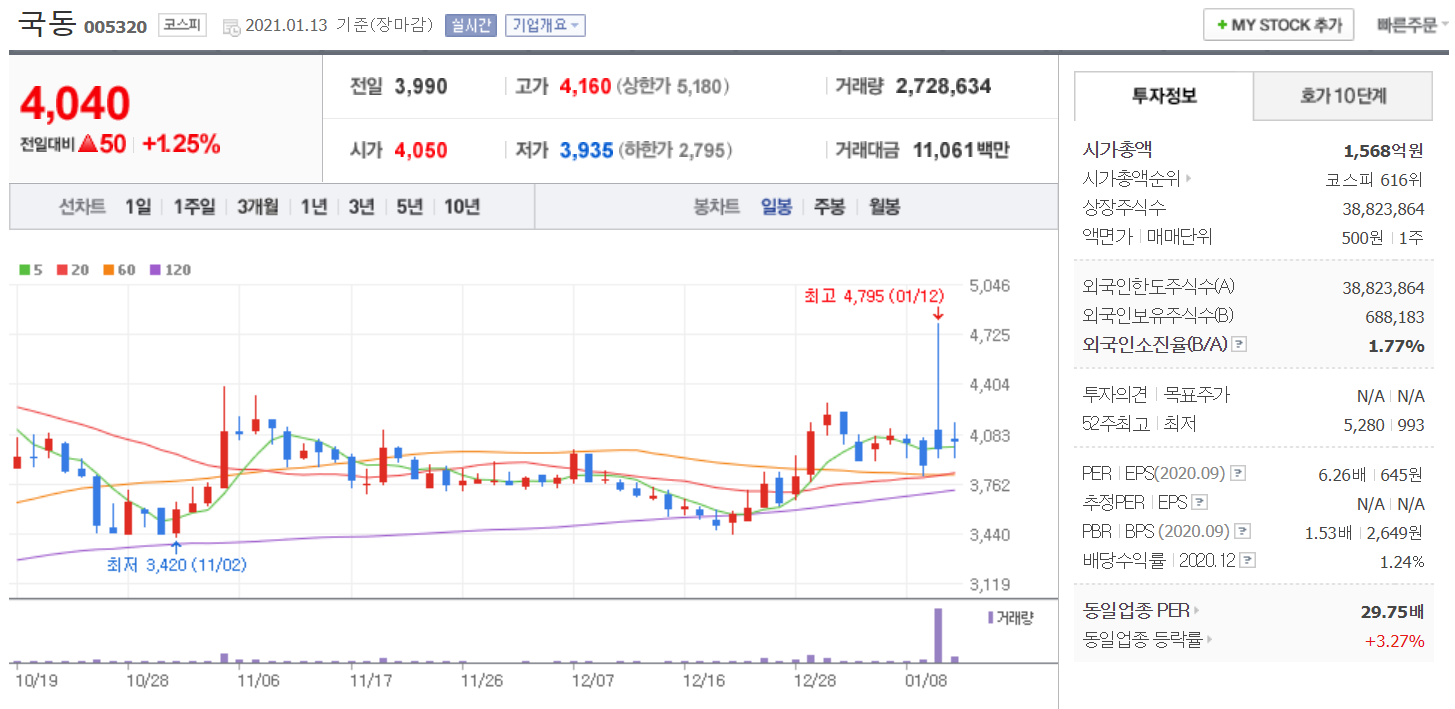Switch candle chart to 주봉

tap(828, 206)
